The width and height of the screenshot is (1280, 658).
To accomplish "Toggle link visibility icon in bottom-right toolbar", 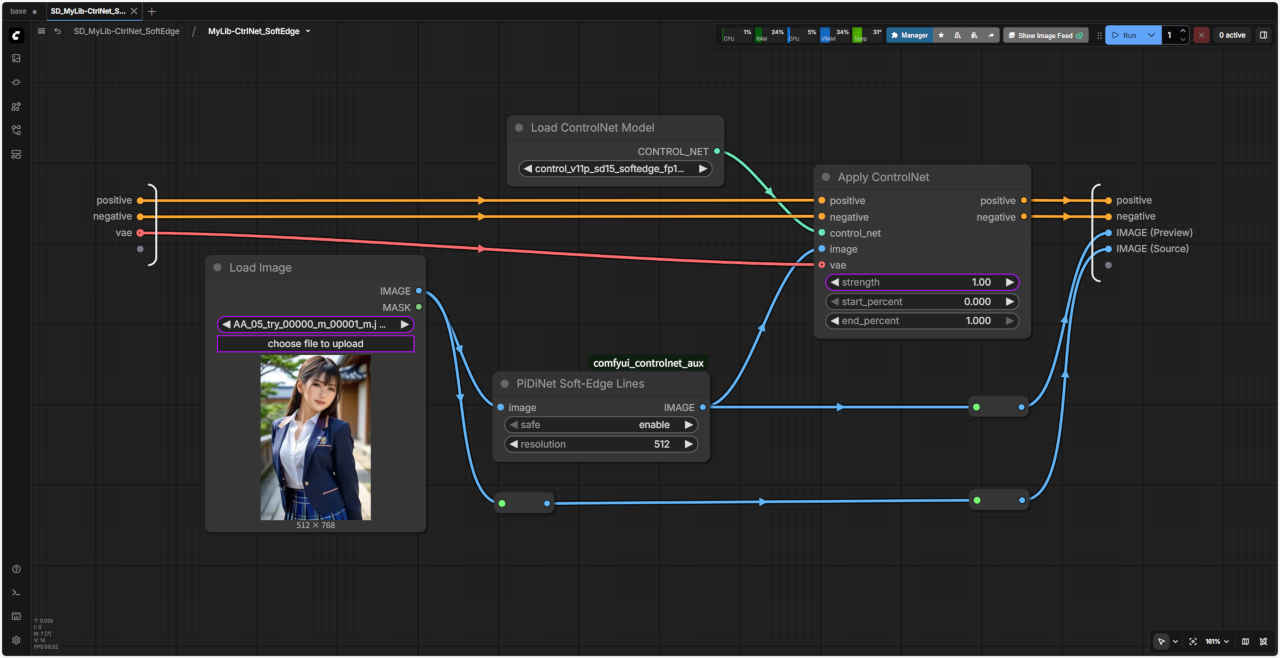I will (x=1262, y=641).
